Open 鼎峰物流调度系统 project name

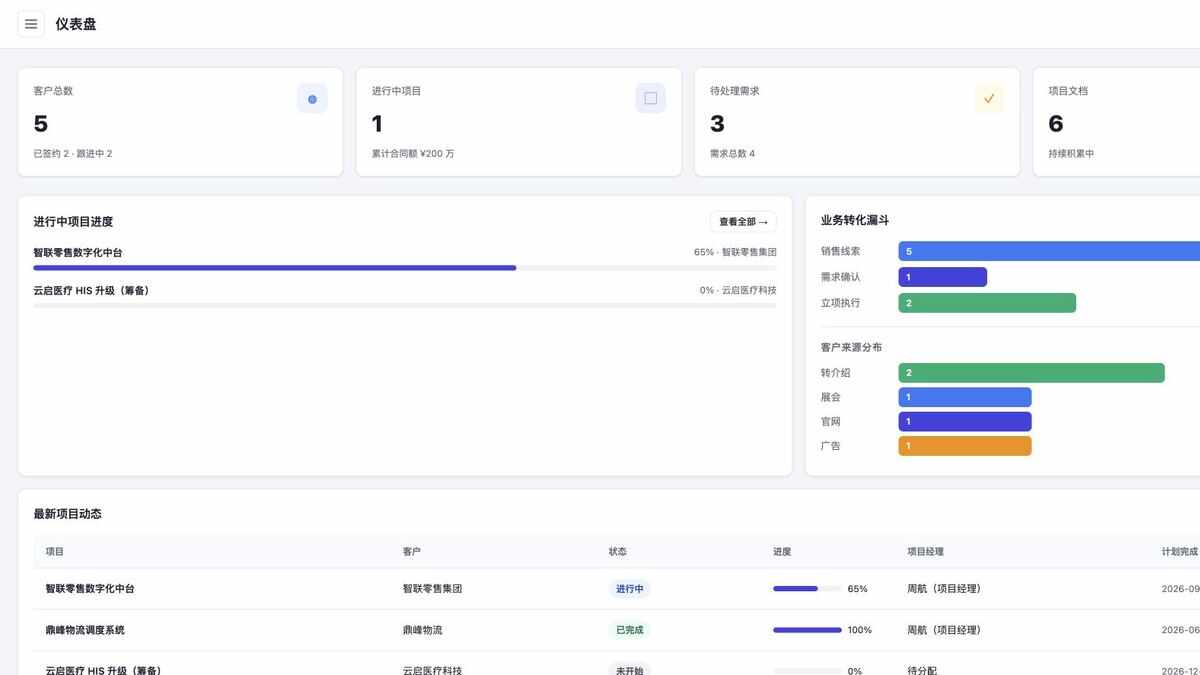(85, 630)
